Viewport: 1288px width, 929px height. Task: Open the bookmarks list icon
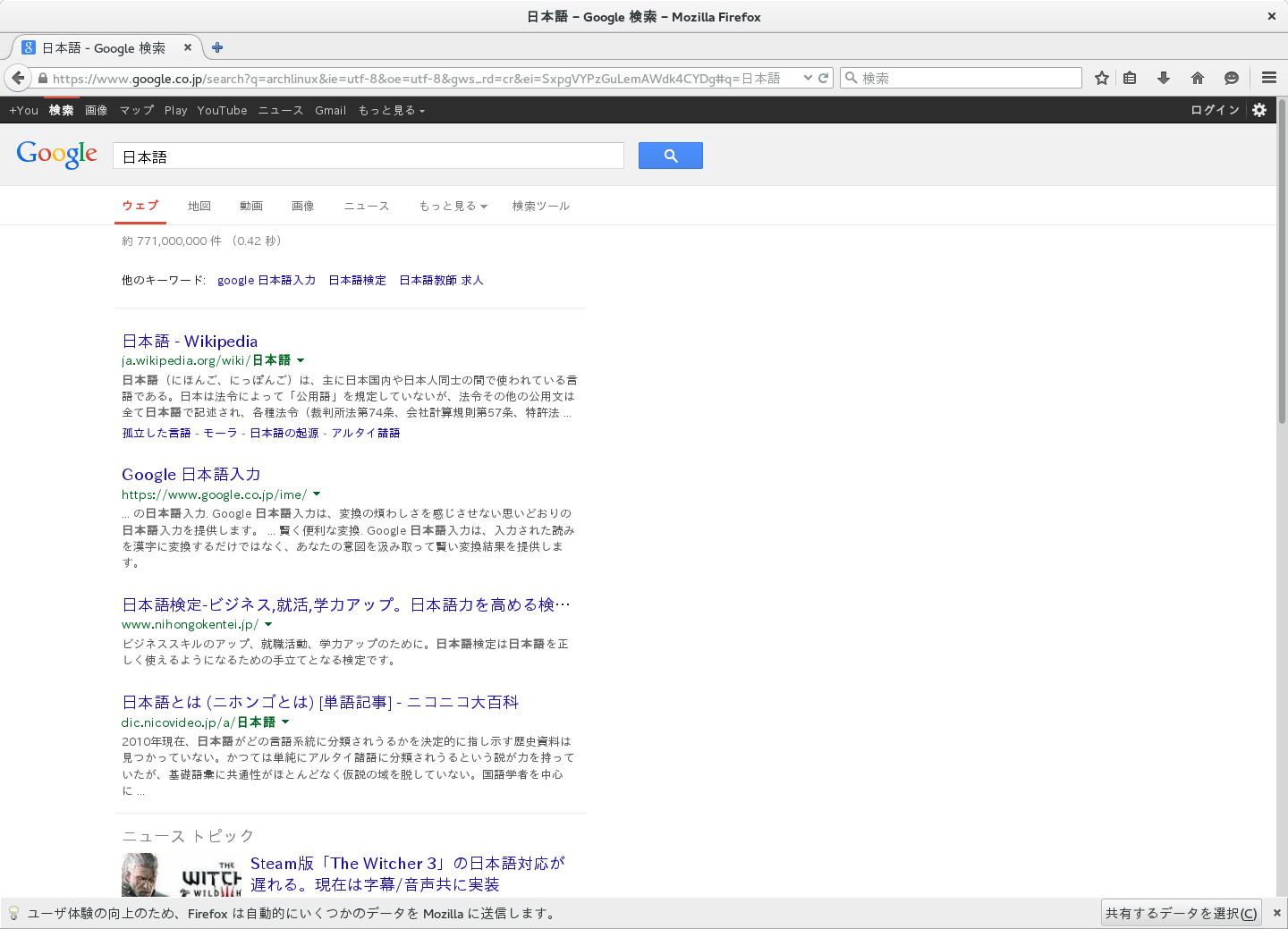pyautogui.click(x=1131, y=78)
